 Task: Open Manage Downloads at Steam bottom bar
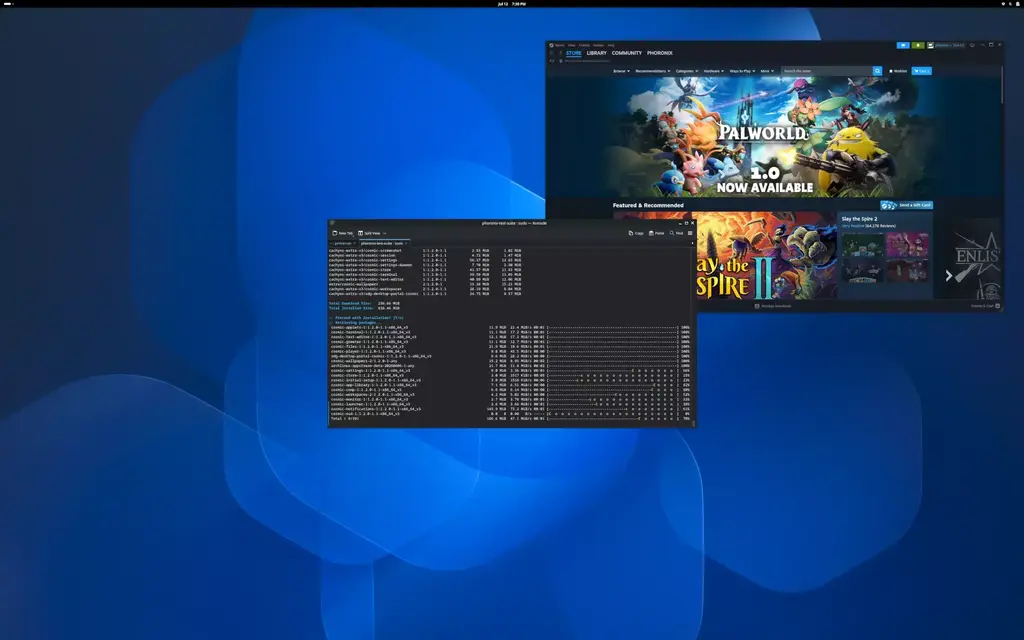point(773,306)
